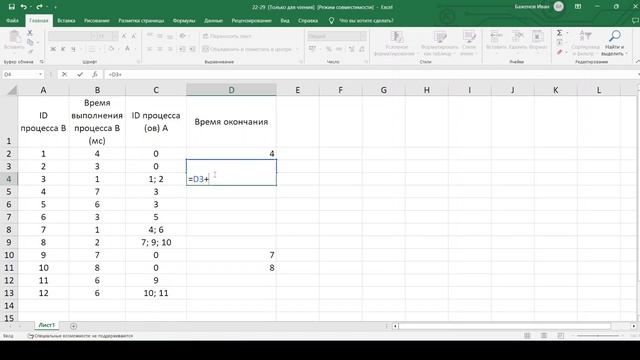Add a new sheet with the plus icon
This screenshot has height=360, width=640.
point(73,326)
